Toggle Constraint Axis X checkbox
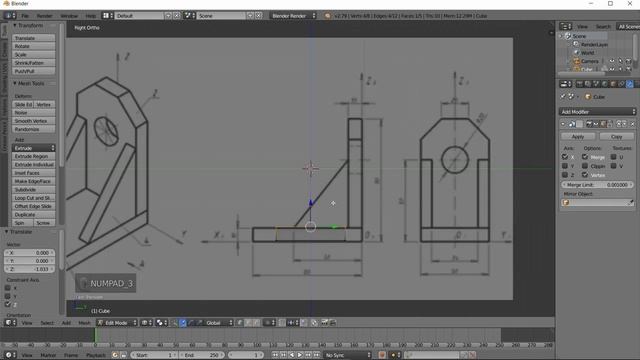Image resolution: width=640 pixels, height=360 pixels. [8, 288]
